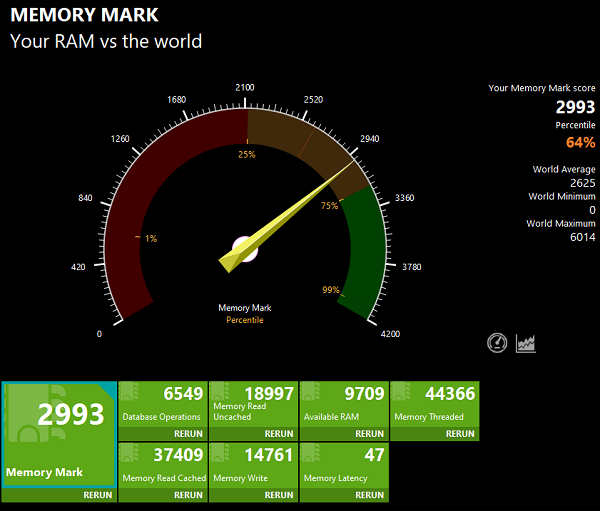The height and width of the screenshot is (511, 600).
Task: Rerun the Available RAM test
Action: (369, 434)
